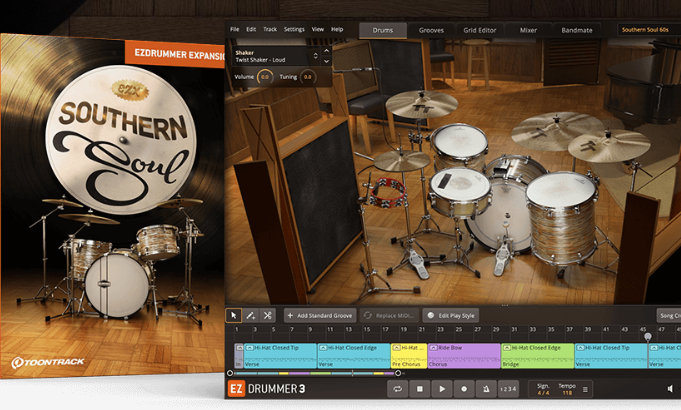681x410 pixels.
Task: Hit the snare drum
Action: (x=460, y=185)
